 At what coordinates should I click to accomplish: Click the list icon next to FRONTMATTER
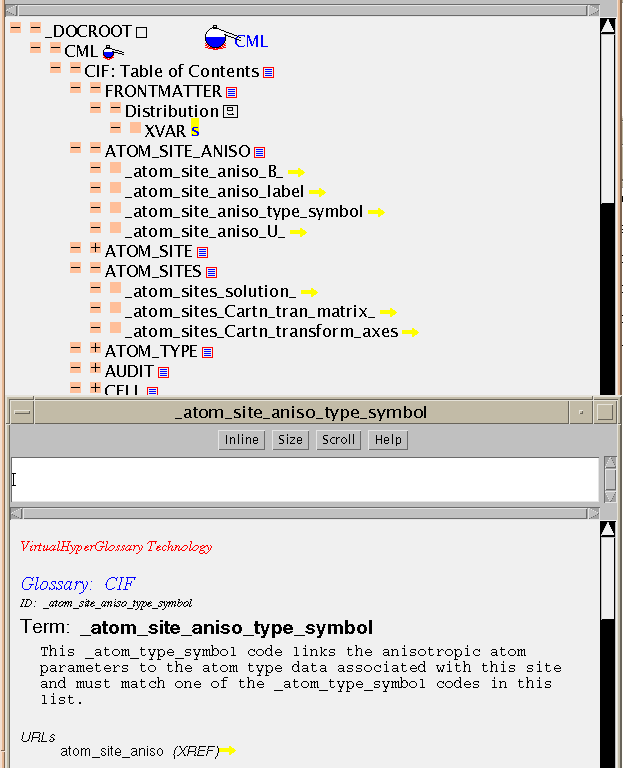[231, 92]
